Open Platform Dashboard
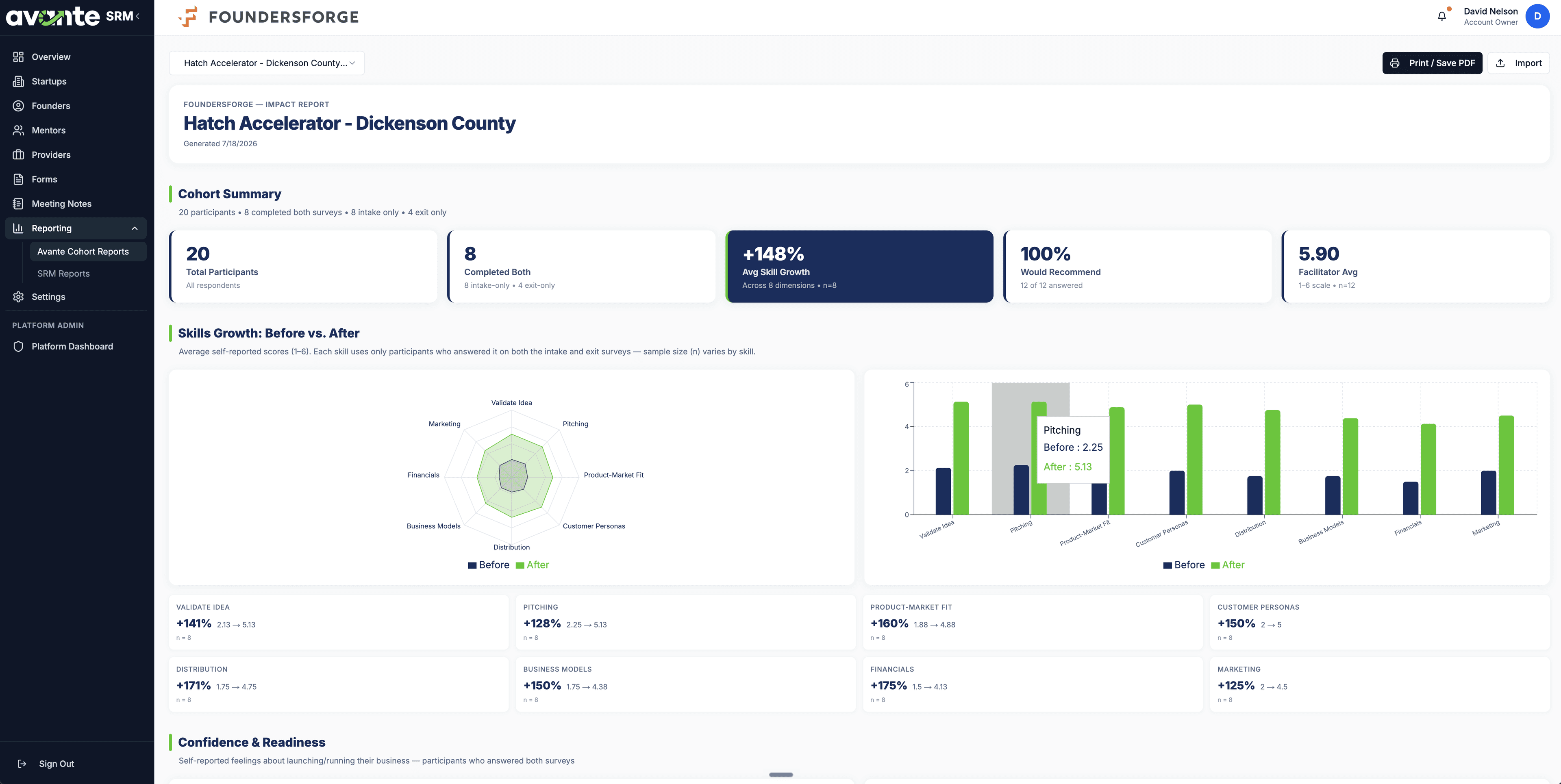Screen dimensions: 1561x784 pyautogui.click(x=76, y=347)
